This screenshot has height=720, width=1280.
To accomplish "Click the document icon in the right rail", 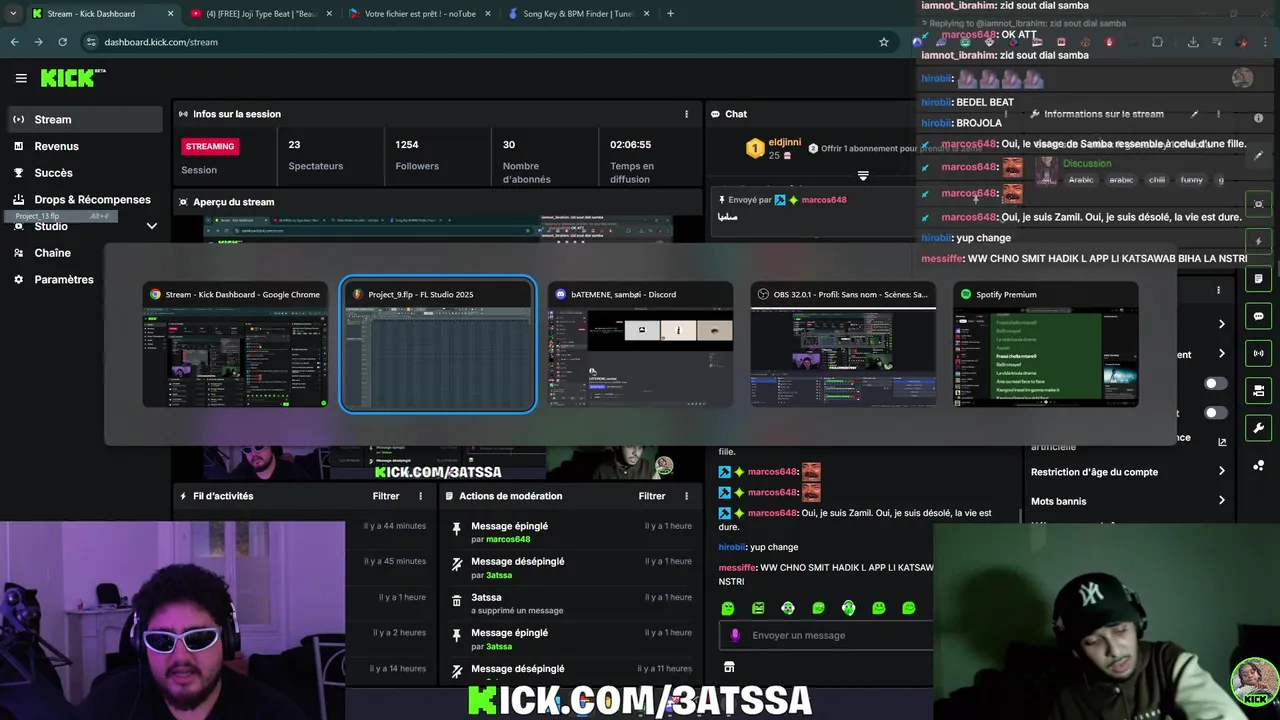I will (x=1259, y=278).
